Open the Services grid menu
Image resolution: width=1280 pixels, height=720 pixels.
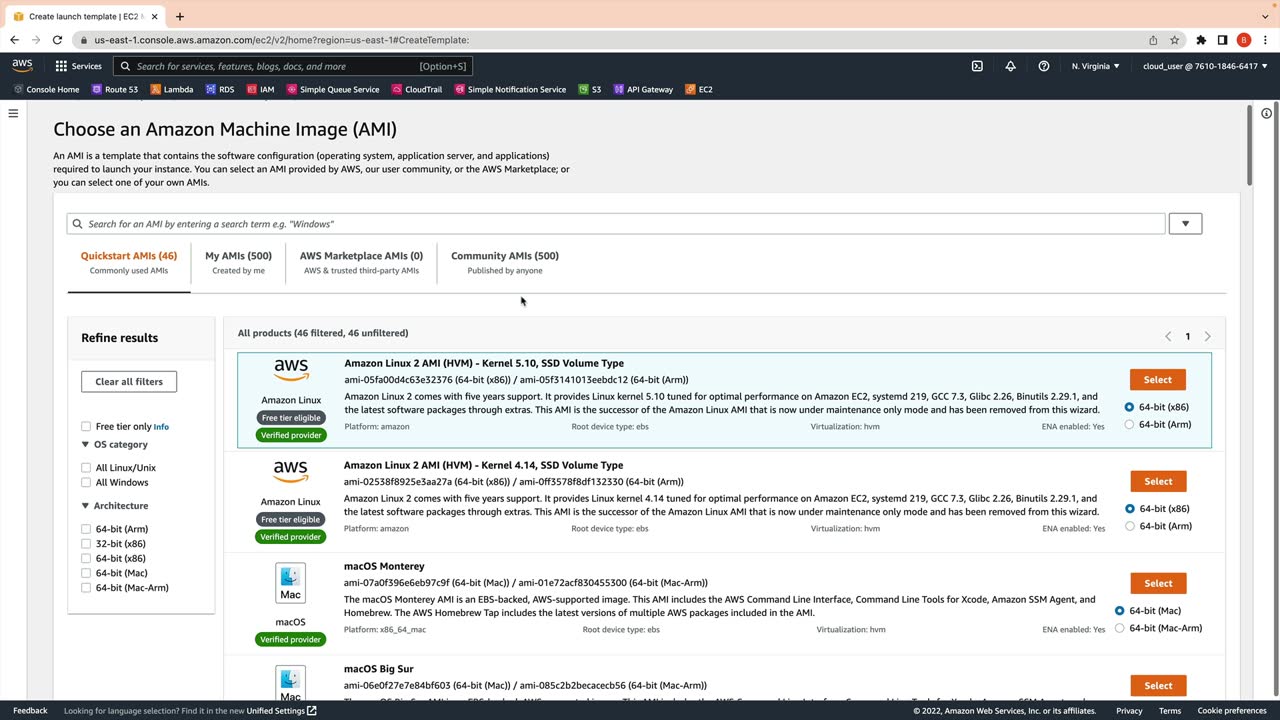[78, 66]
